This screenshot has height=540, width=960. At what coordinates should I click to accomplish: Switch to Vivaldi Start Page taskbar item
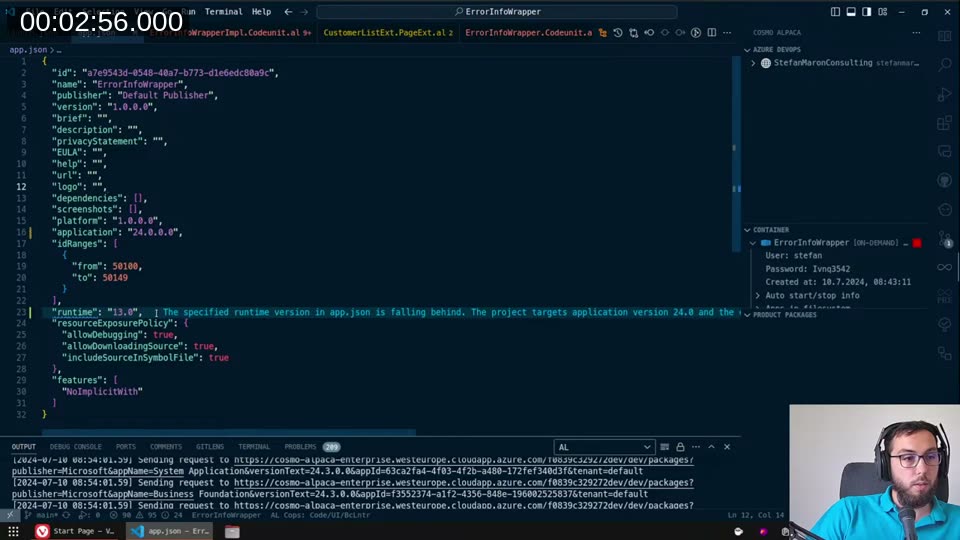75,531
